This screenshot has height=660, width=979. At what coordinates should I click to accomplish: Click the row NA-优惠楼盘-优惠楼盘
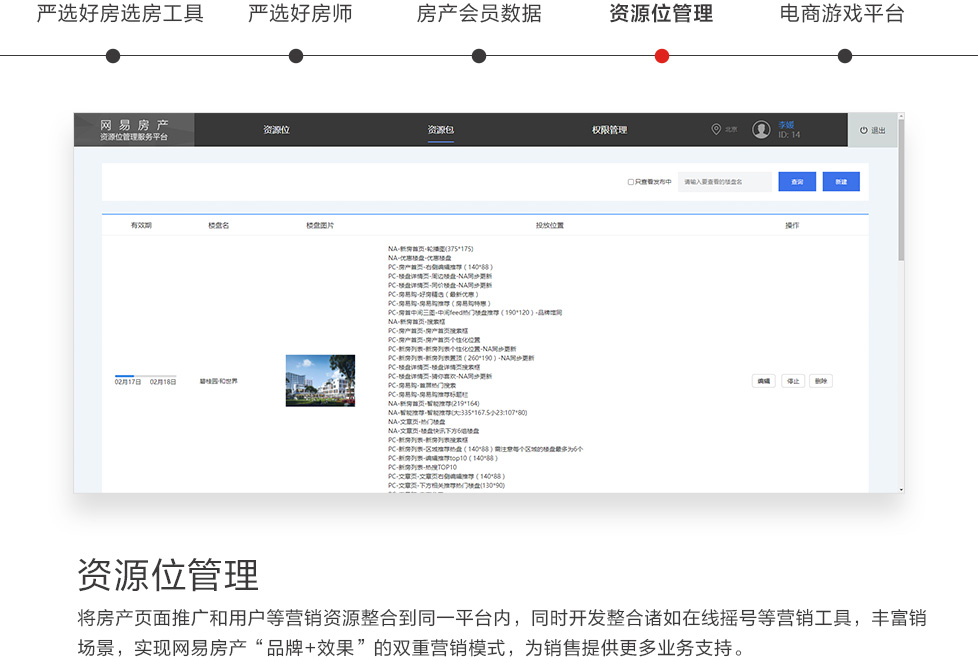coord(420,258)
